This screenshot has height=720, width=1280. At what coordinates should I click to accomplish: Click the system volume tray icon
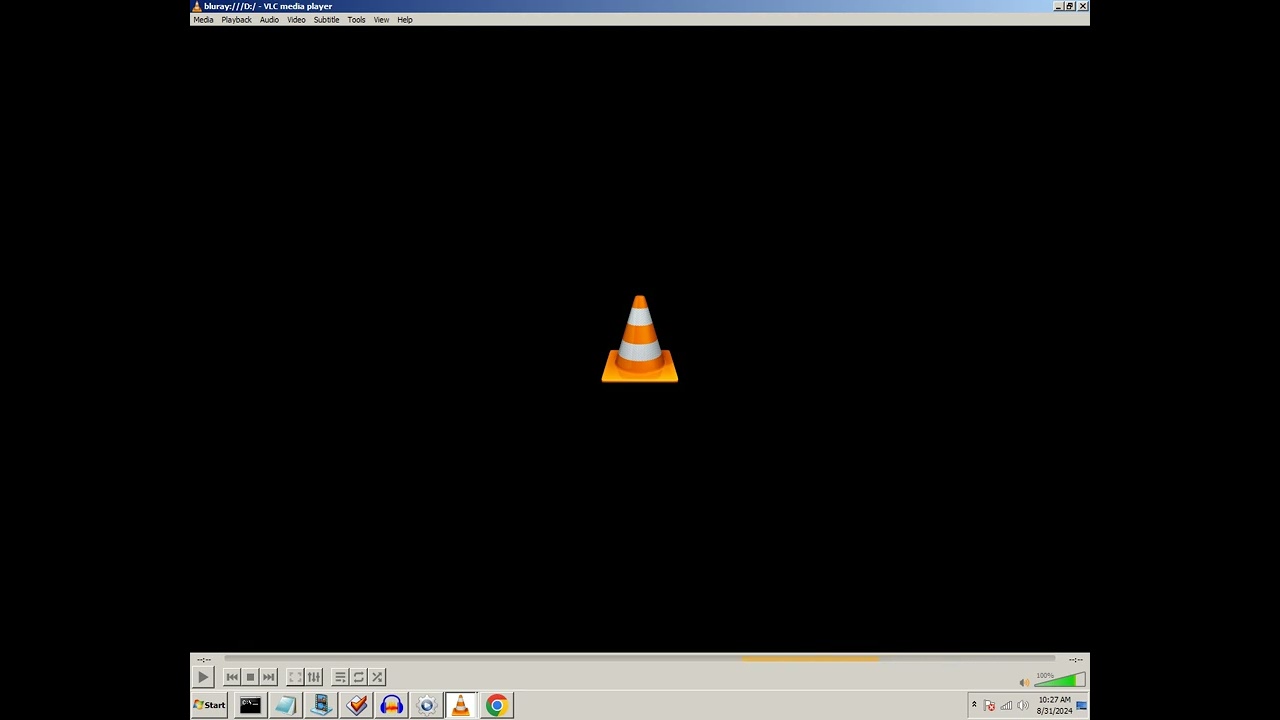(1022, 706)
